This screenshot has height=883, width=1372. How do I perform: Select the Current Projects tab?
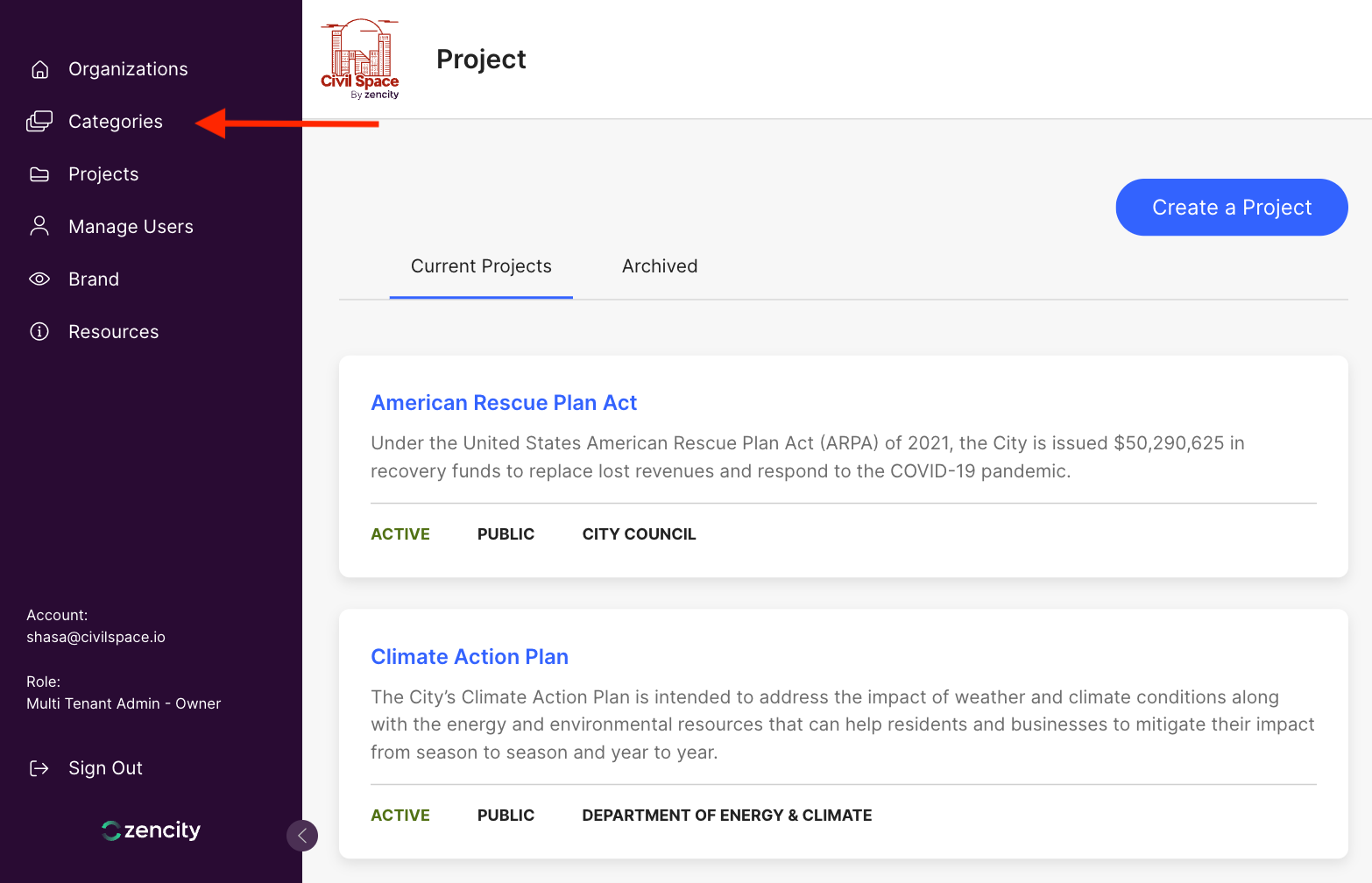point(481,266)
